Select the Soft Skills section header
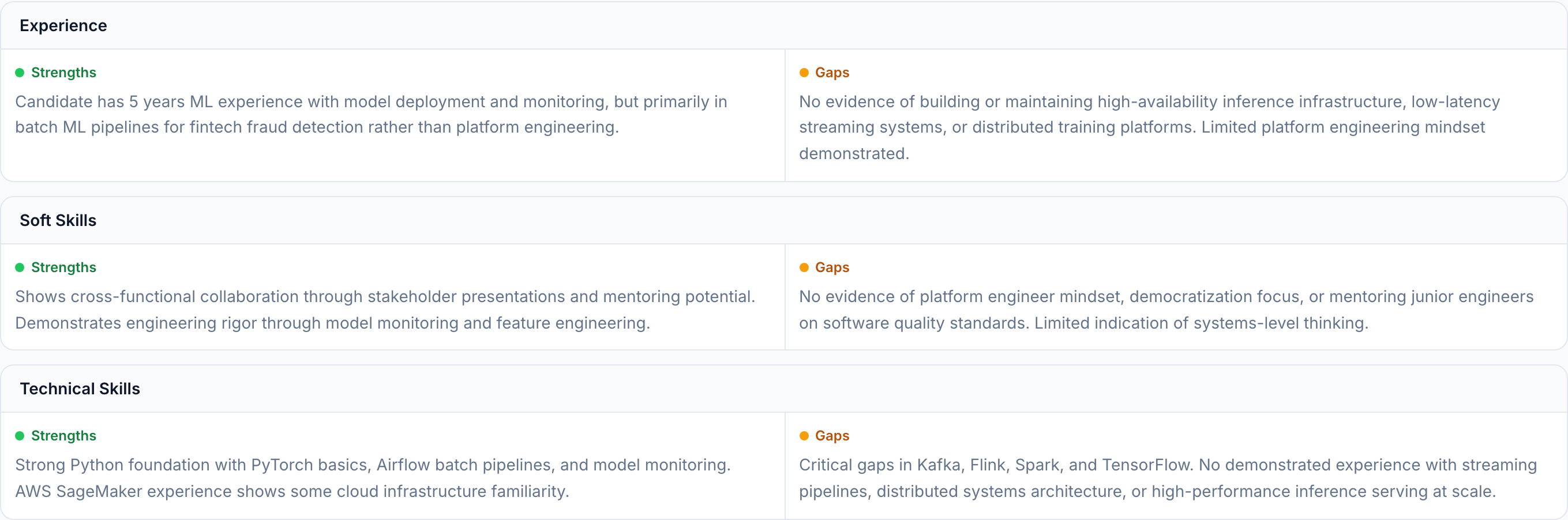The width and height of the screenshot is (1568, 520). point(58,220)
